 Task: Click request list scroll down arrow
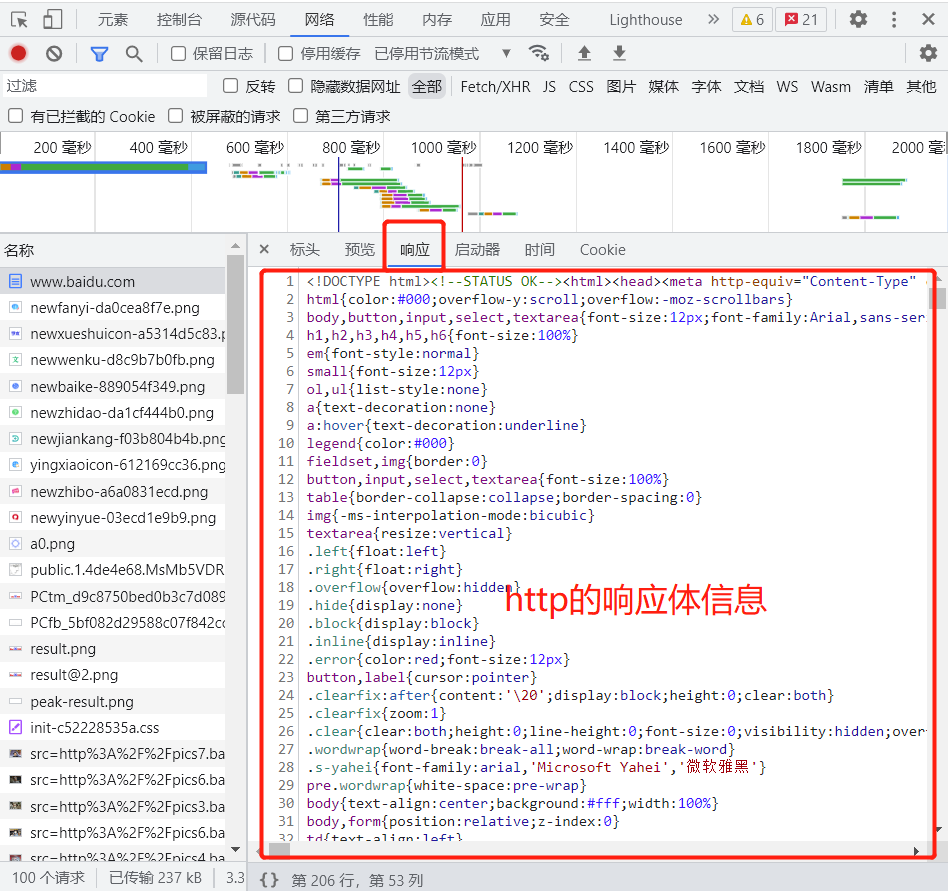(x=235, y=849)
